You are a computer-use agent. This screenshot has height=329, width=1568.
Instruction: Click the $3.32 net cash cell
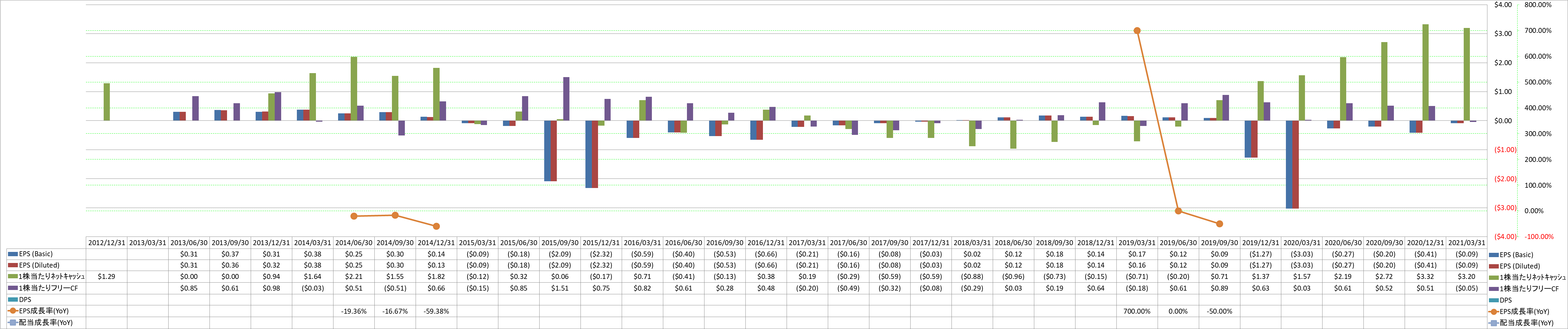point(1426,277)
